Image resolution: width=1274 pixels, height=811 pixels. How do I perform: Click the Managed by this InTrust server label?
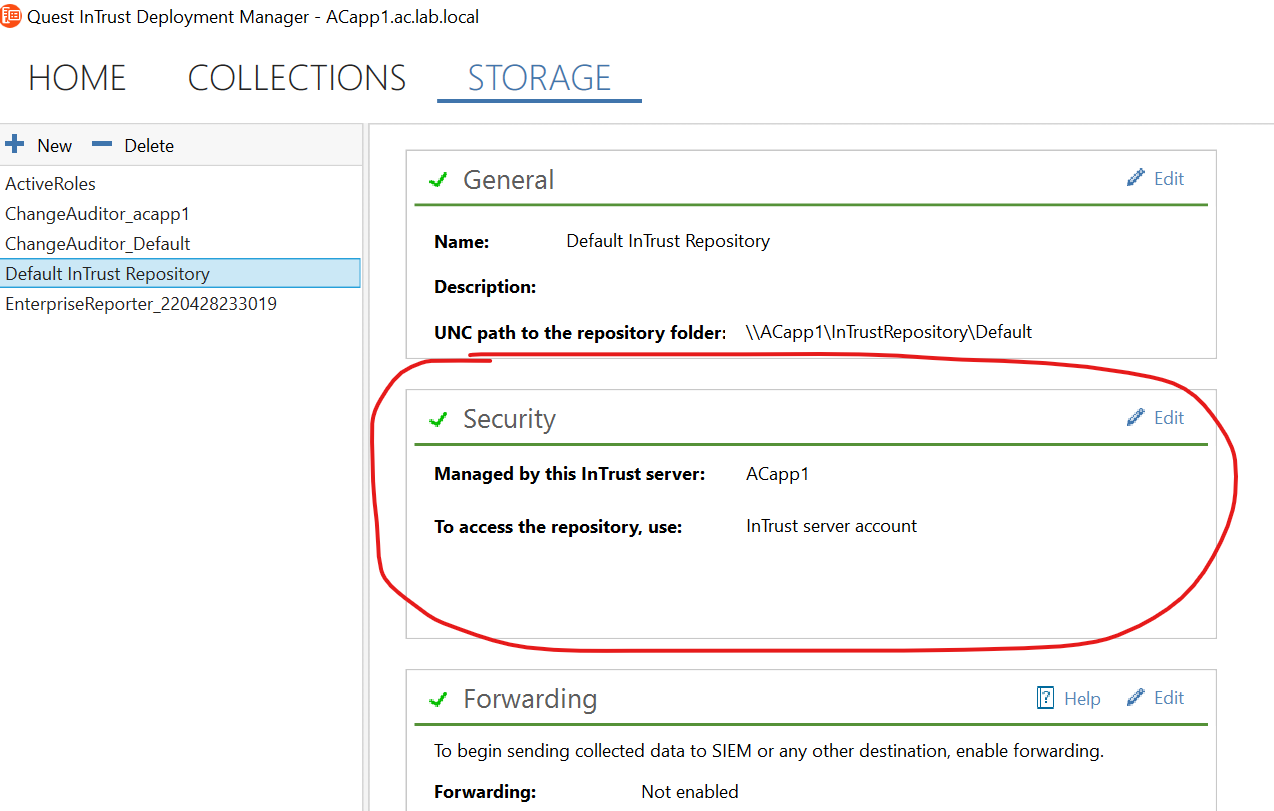coord(570,474)
